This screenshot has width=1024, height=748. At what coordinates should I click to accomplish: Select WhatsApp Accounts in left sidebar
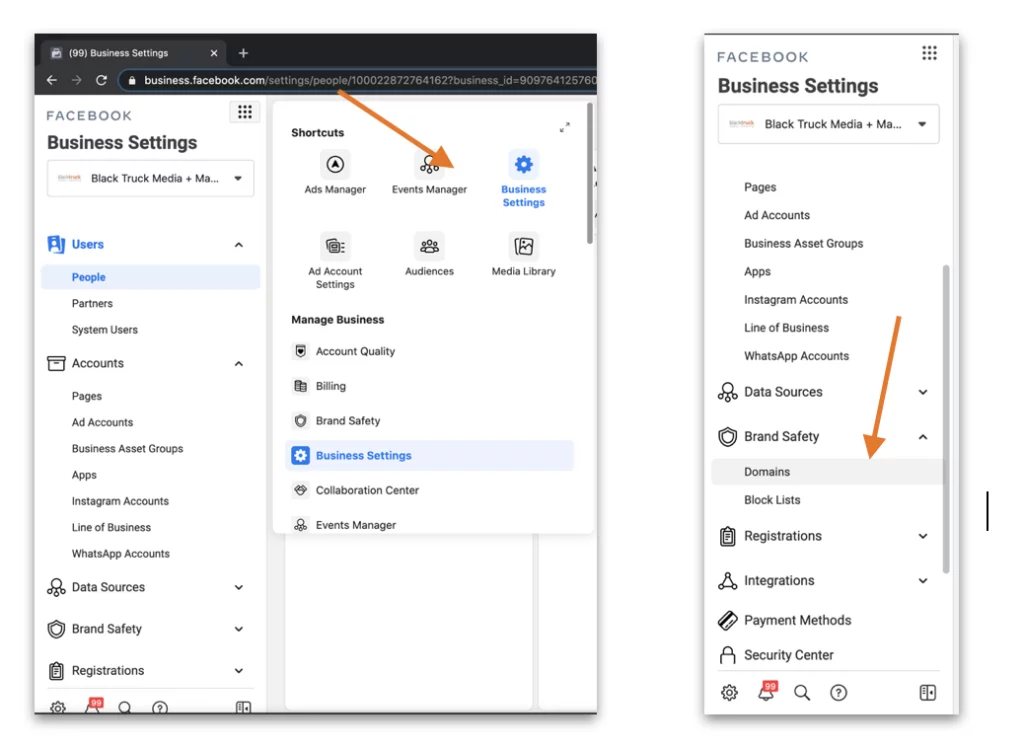(x=121, y=553)
